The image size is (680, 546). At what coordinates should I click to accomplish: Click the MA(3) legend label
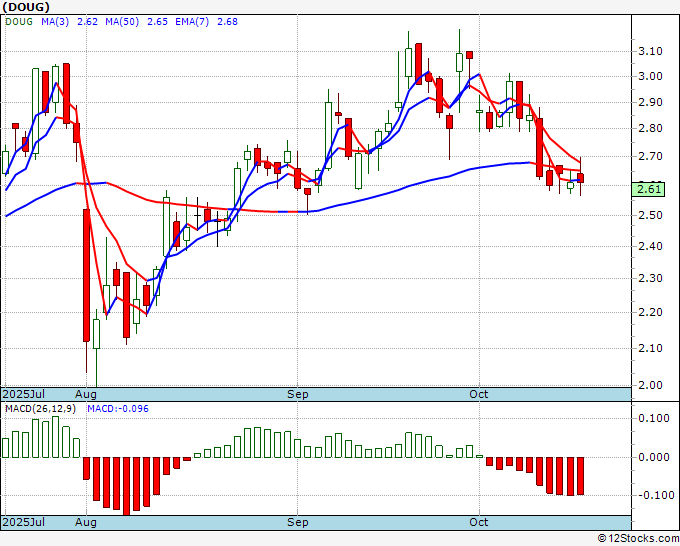[55, 22]
